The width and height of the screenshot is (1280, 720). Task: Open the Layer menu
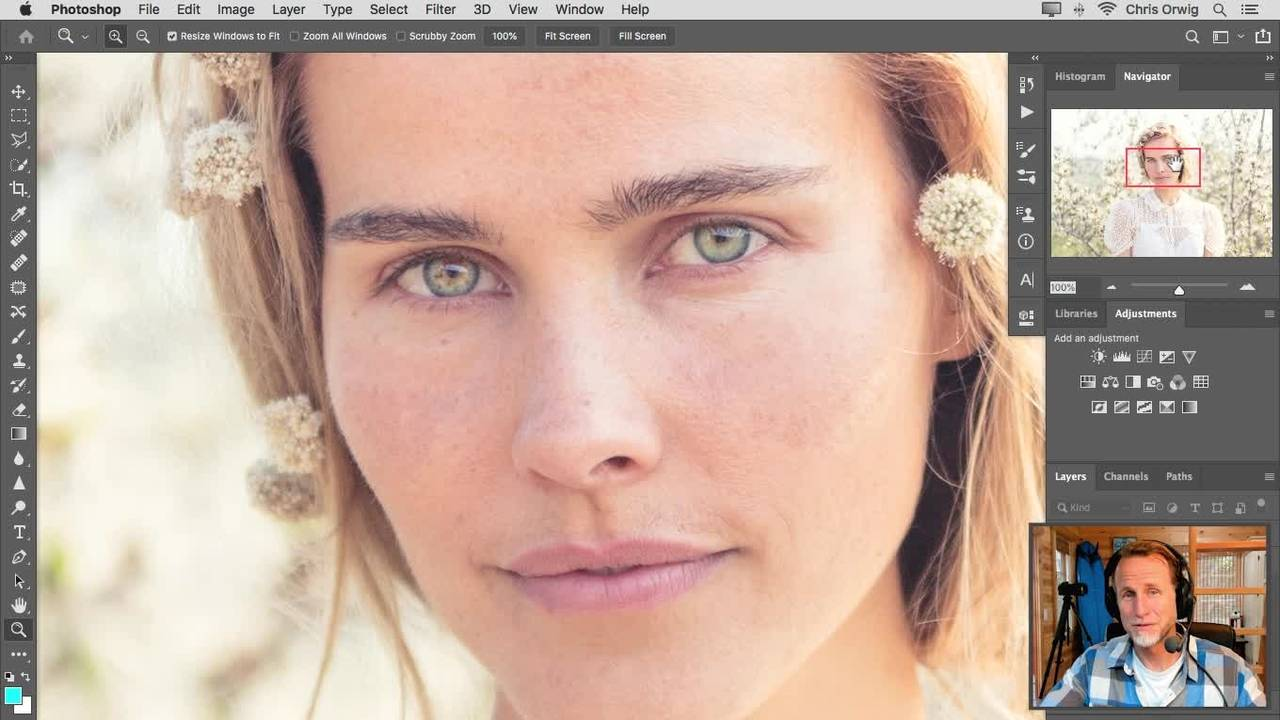pos(288,9)
